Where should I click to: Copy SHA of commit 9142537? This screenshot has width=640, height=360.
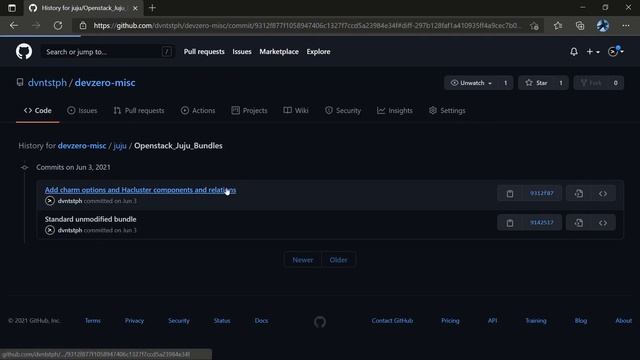[x=510, y=223]
